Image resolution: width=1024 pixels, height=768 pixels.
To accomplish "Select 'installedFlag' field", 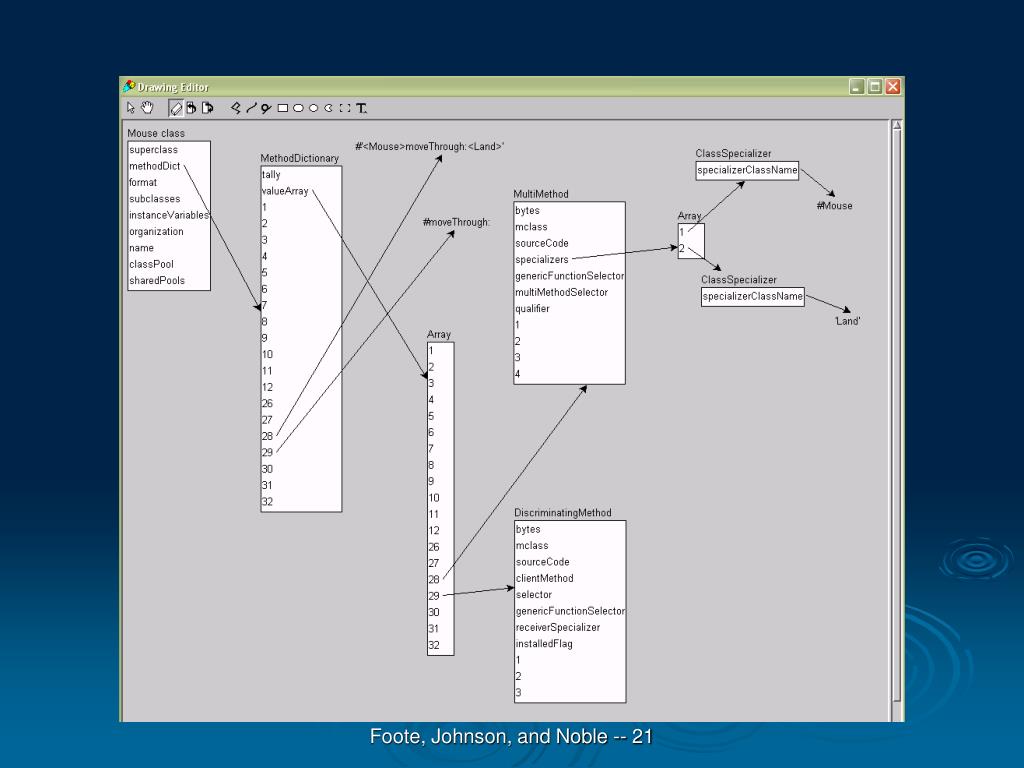I will 544,643.
